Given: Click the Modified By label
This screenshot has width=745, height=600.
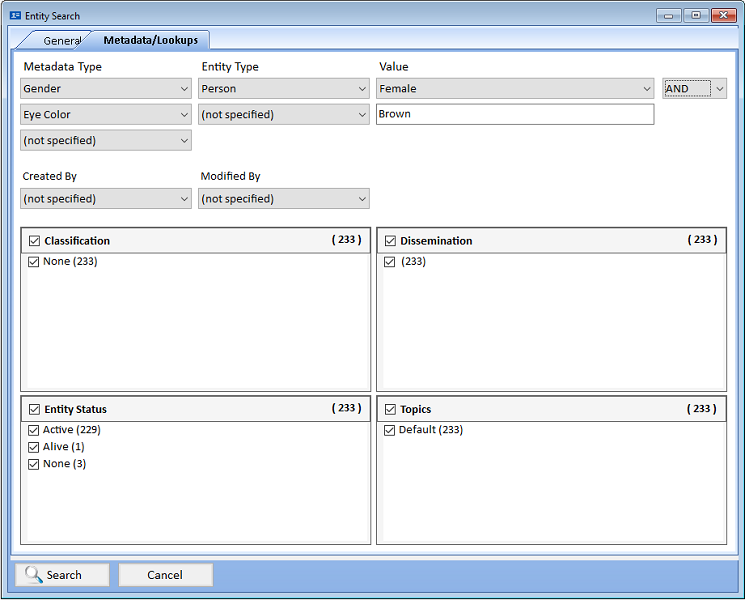Looking at the screenshot, I should (230, 176).
